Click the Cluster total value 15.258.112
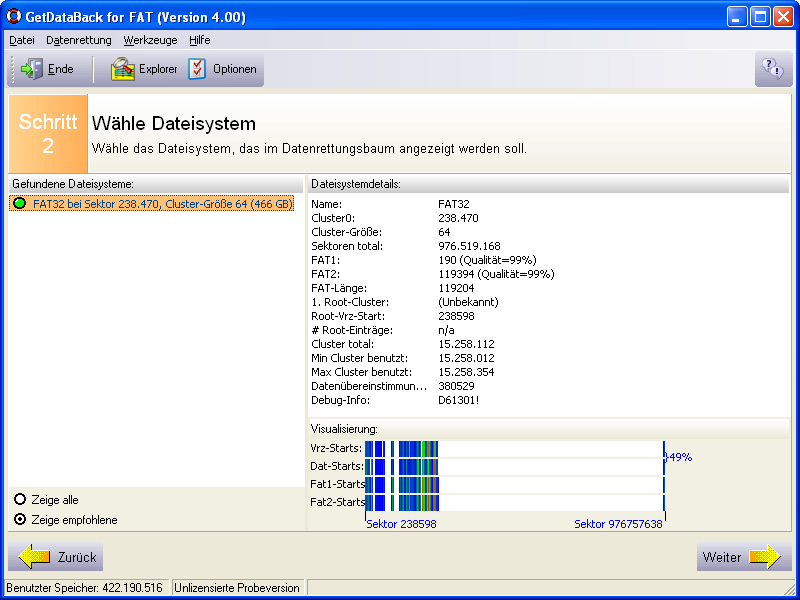Screen dimensions: 800x600 pyautogui.click(x=466, y=344)
